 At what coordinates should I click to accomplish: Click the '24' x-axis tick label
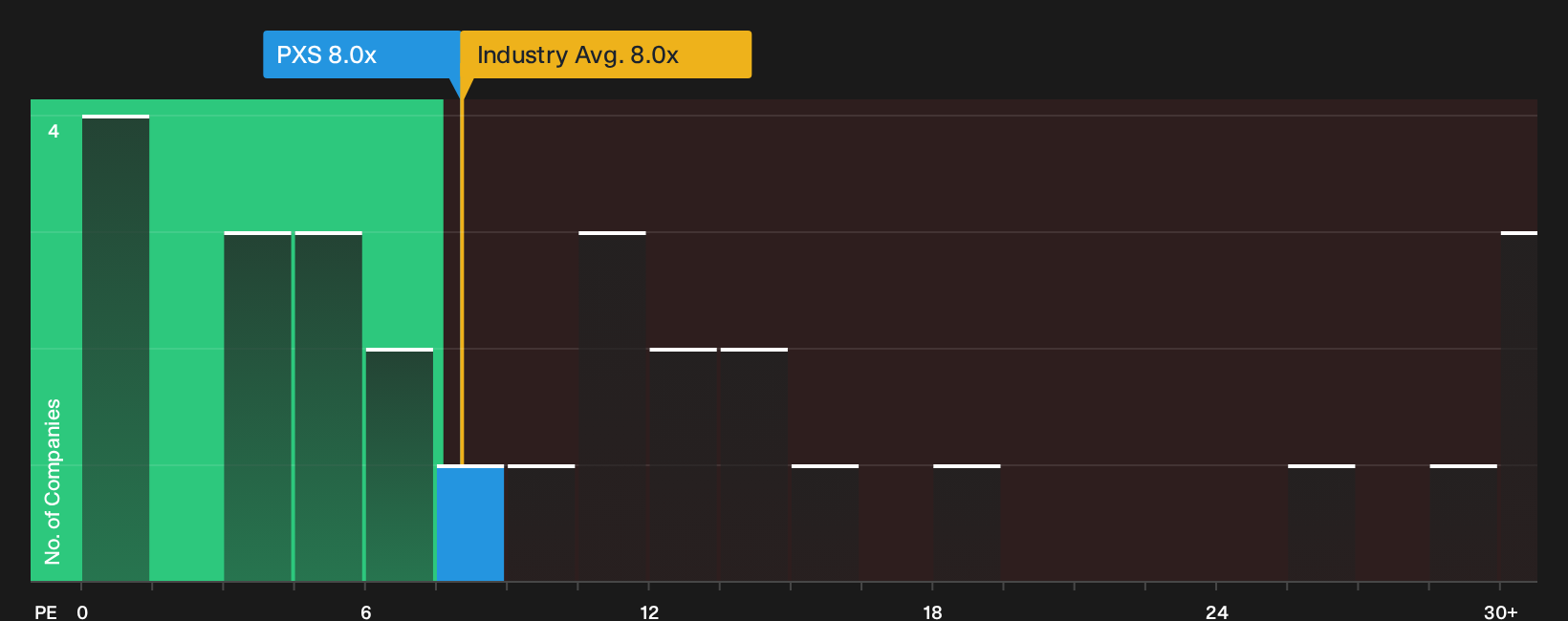(x=1216, y=612)
